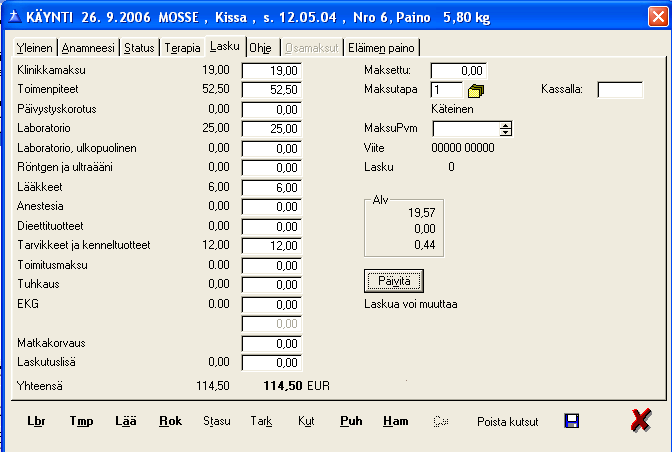The height and width of the screenshot is (452, 672).
Task: Click the Lää shortcut button
Action: click(x=126, y=421)
